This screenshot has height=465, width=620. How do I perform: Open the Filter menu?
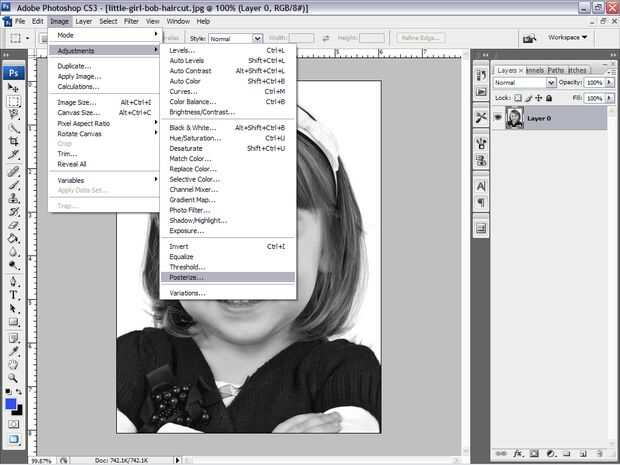[x=131, y=21]
